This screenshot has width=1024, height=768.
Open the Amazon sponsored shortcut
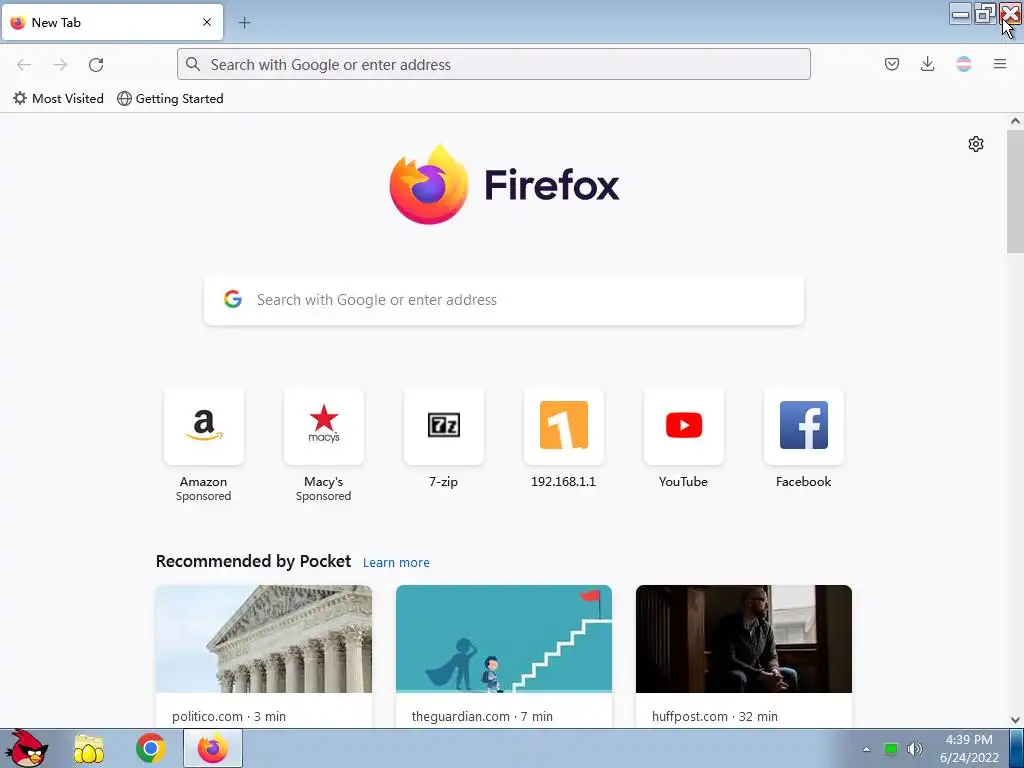(x=204, y=445)
